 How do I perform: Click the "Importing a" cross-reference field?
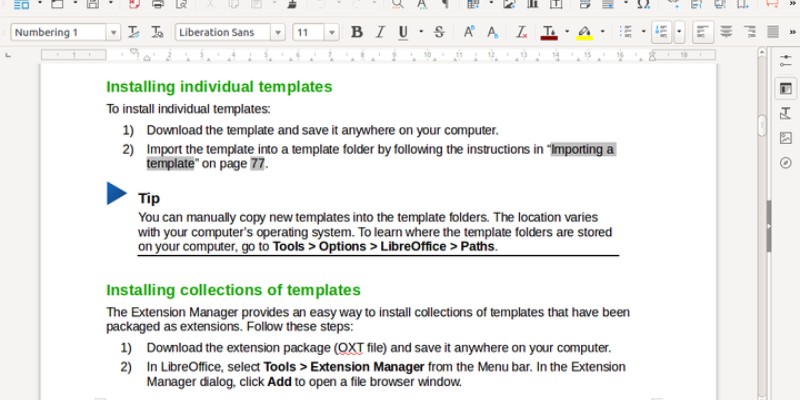click(583, 149)
